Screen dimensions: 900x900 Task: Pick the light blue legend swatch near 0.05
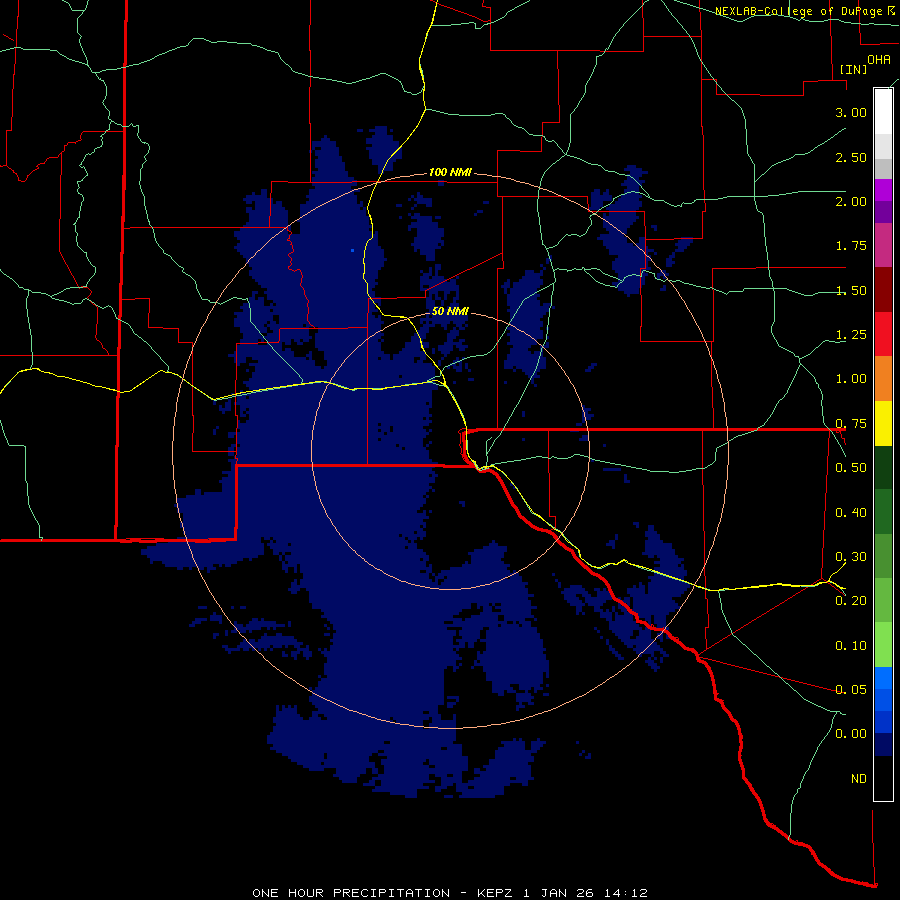point(883,678)
